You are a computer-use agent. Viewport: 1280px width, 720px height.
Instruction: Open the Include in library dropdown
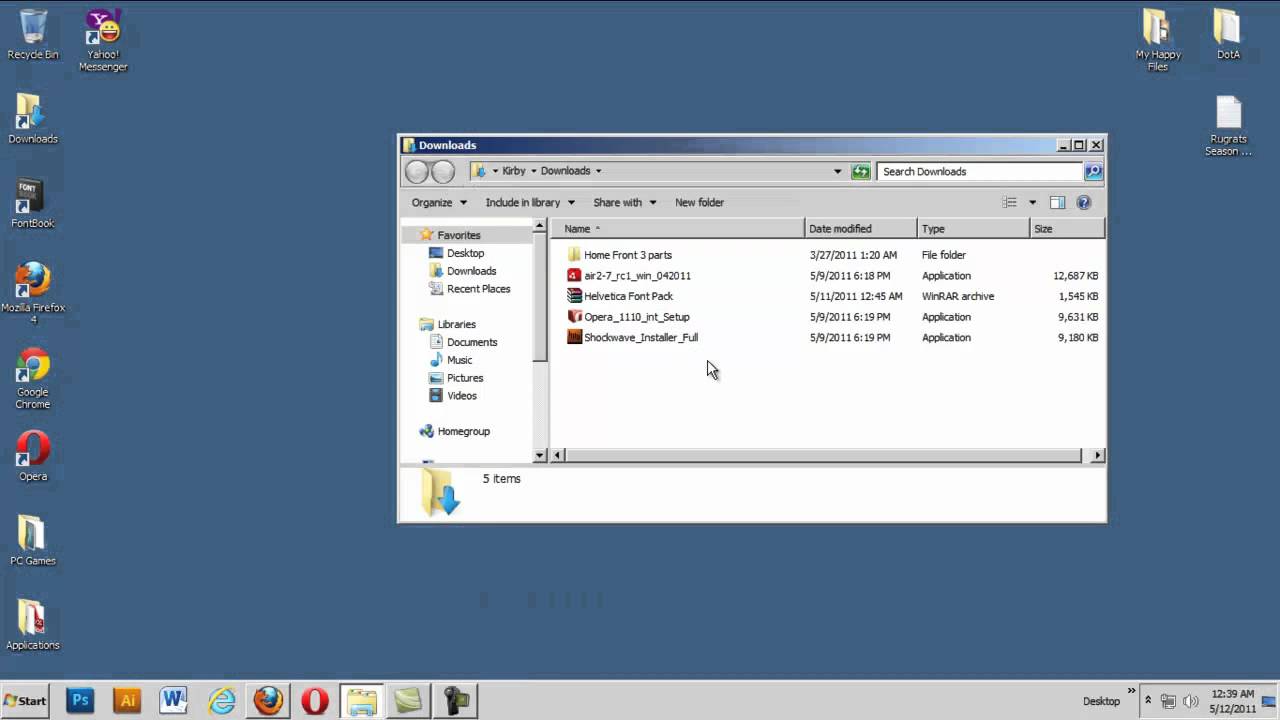tap(530, 202)
